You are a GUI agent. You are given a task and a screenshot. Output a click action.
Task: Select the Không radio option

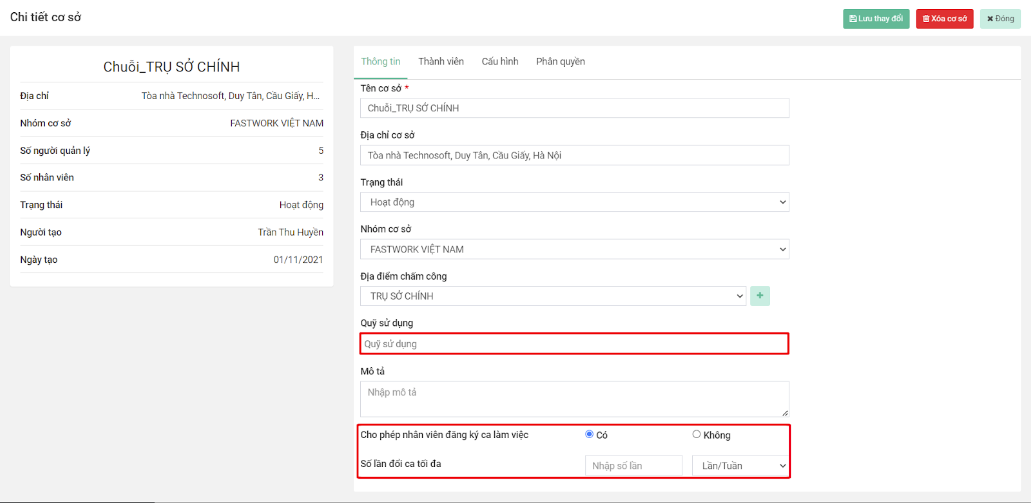pos(697,434)
